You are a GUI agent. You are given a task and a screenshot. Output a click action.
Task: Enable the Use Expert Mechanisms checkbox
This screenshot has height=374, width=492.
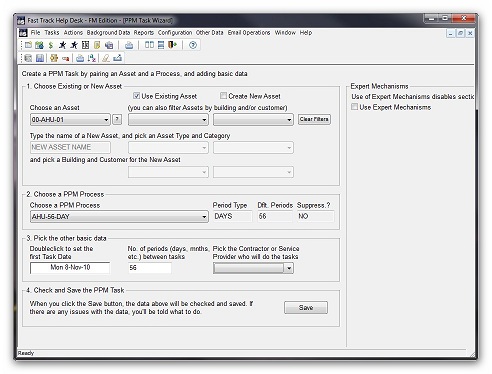pyautogui.click(x=355, y=107)
